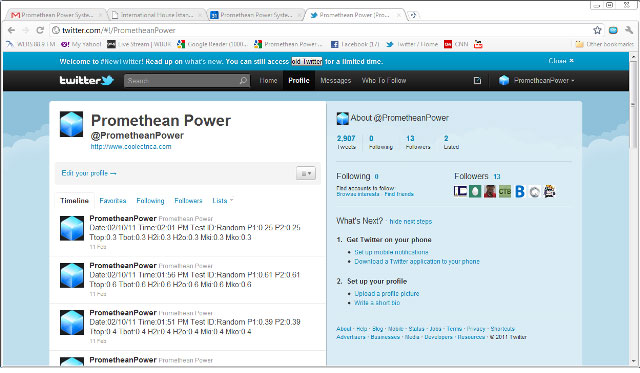Select the Timeline tab
The height and width of the screenshot is (373, 640).
(74, 200)
